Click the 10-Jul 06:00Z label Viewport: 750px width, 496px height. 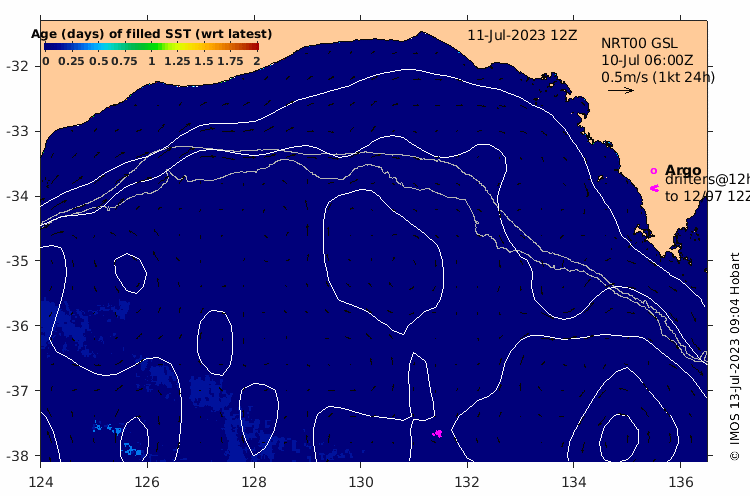647,60
